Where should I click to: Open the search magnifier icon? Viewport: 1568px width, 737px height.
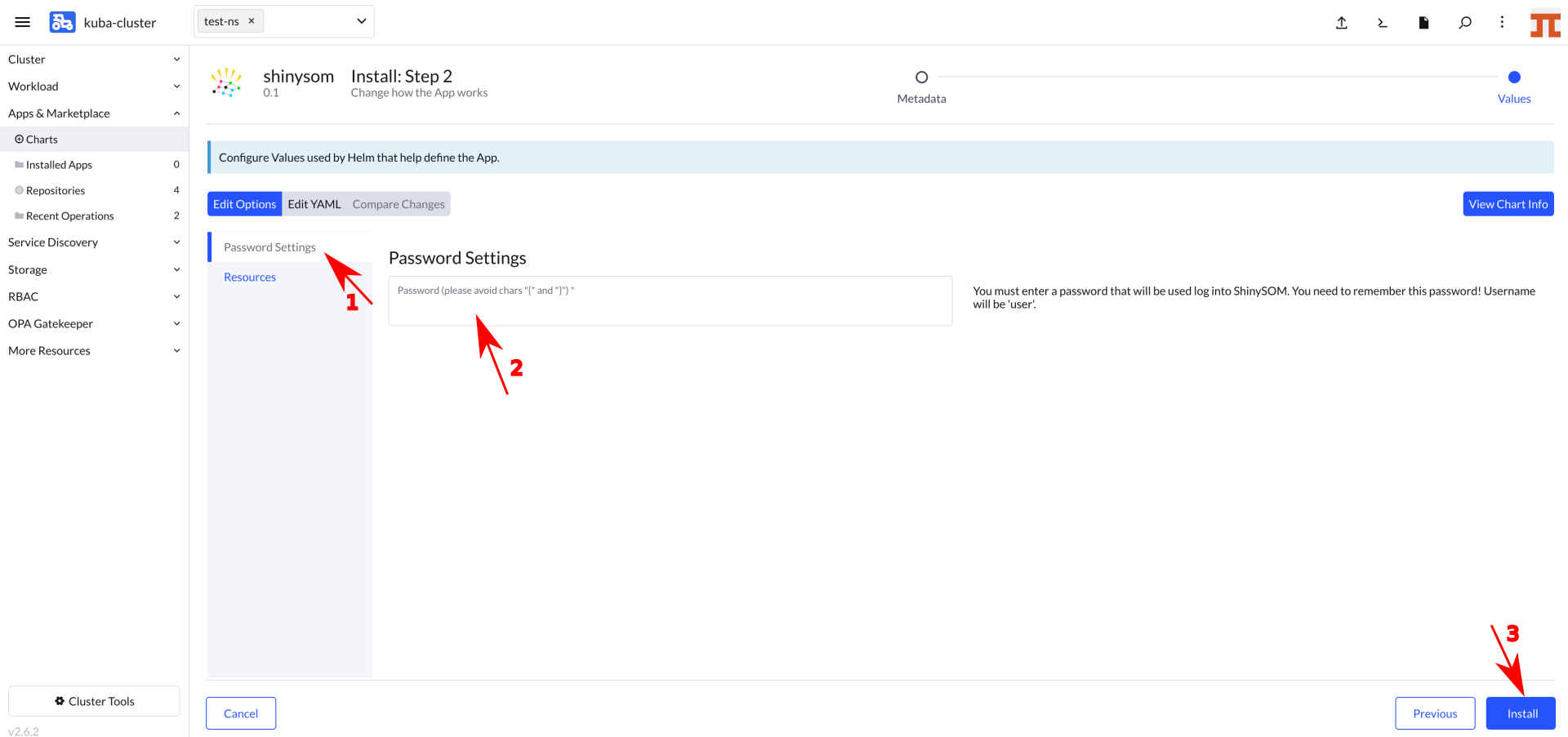(1465, 23)
